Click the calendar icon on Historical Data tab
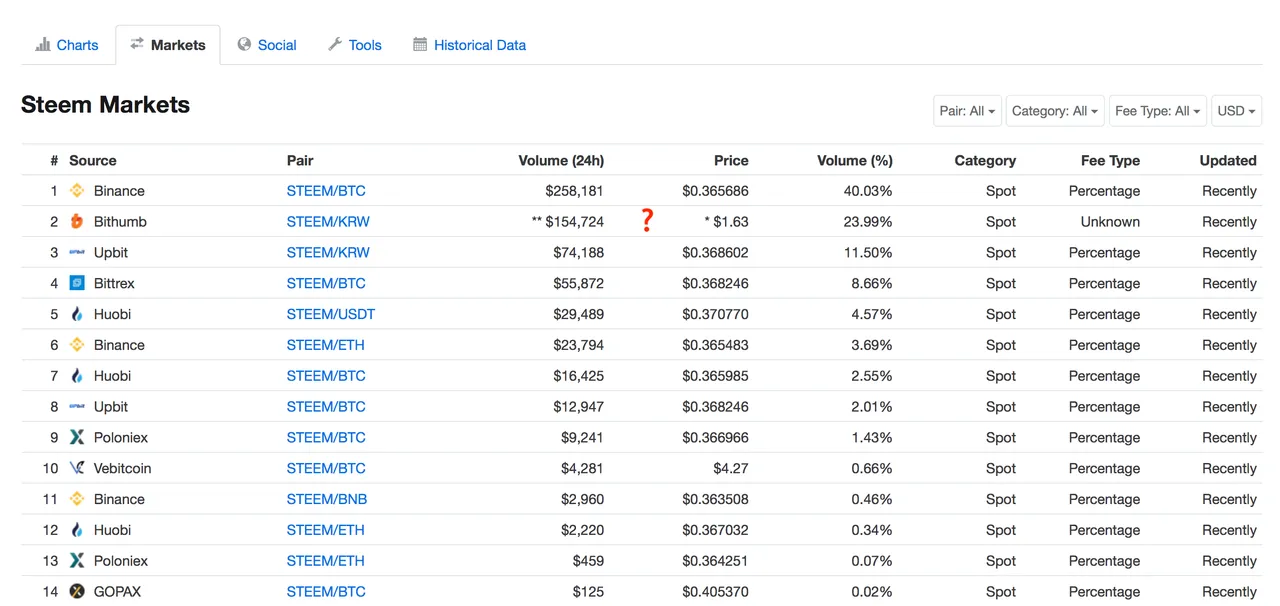Viewport: 1280px width, 606px height. [x=420, y=44]
